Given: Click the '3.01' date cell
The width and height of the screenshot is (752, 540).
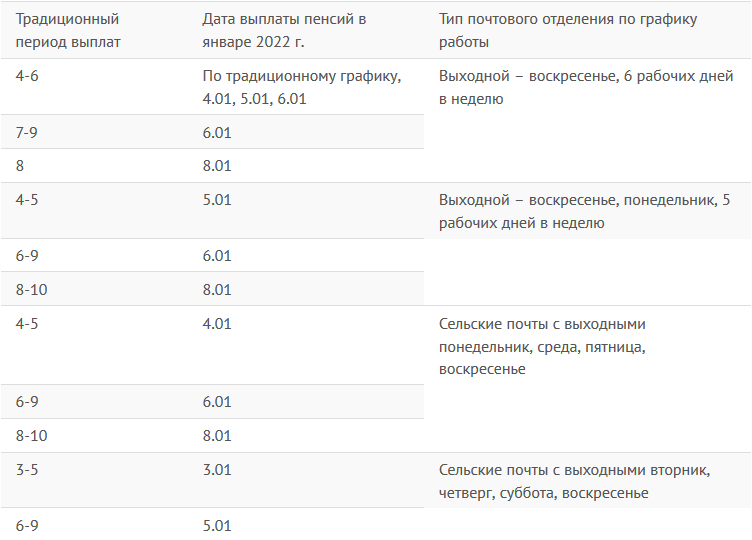Looking at the screenshot, I should (x=217, y=470).
